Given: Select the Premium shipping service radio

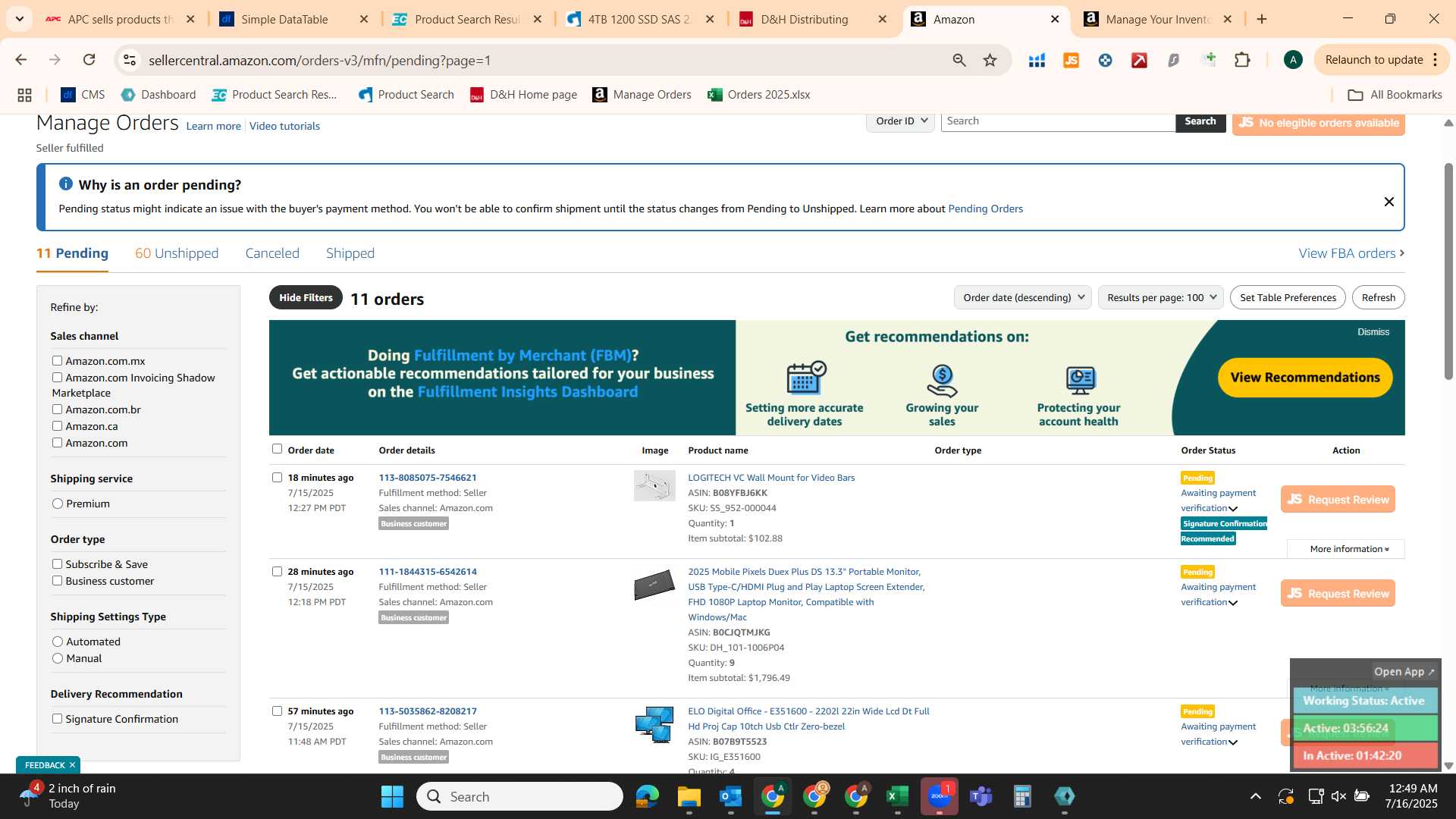Looking at the screenshot, I should (58, 504).
